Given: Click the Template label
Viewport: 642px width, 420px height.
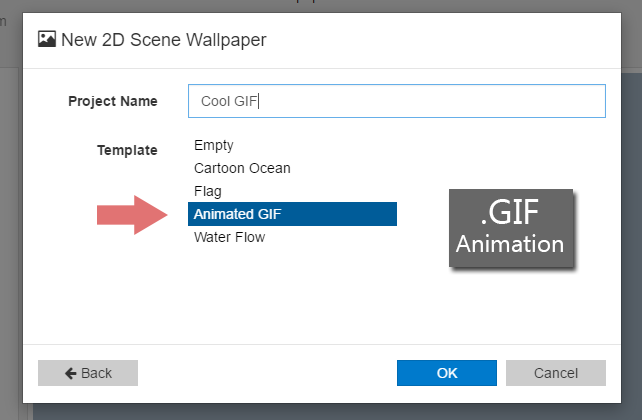Looking at the screenshot, I should pyautogui.click(x=127, y=150).
